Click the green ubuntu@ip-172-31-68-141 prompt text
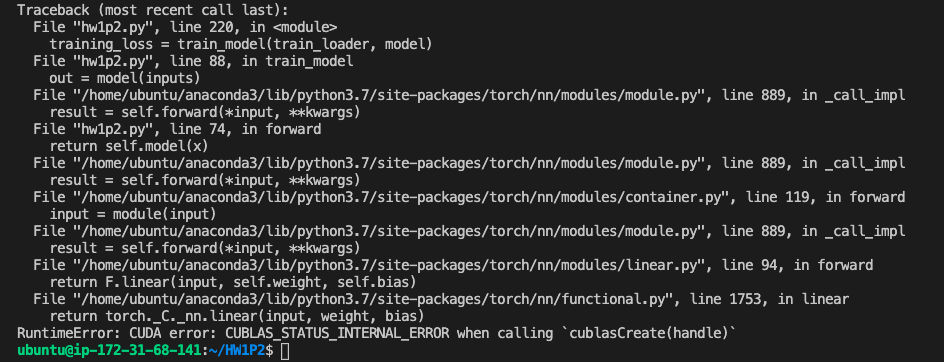 108,351
